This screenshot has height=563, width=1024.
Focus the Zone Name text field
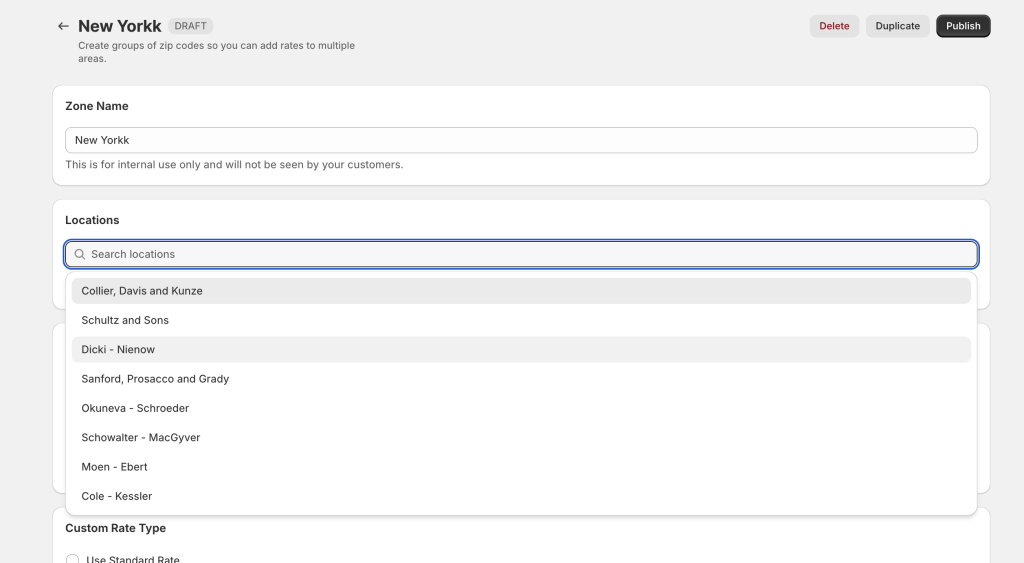tap(520, 140)
